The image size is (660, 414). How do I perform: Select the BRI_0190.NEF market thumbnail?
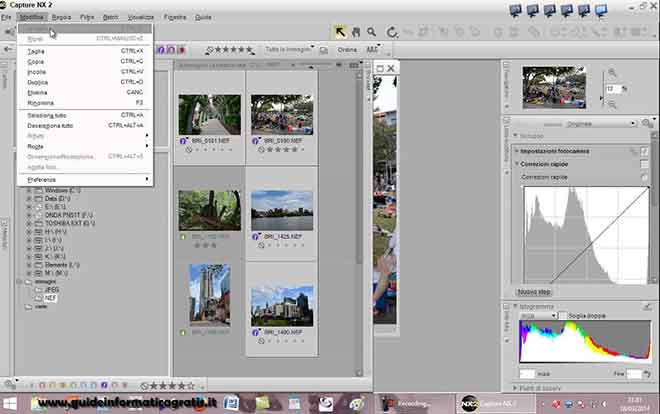tap(282, 114)
